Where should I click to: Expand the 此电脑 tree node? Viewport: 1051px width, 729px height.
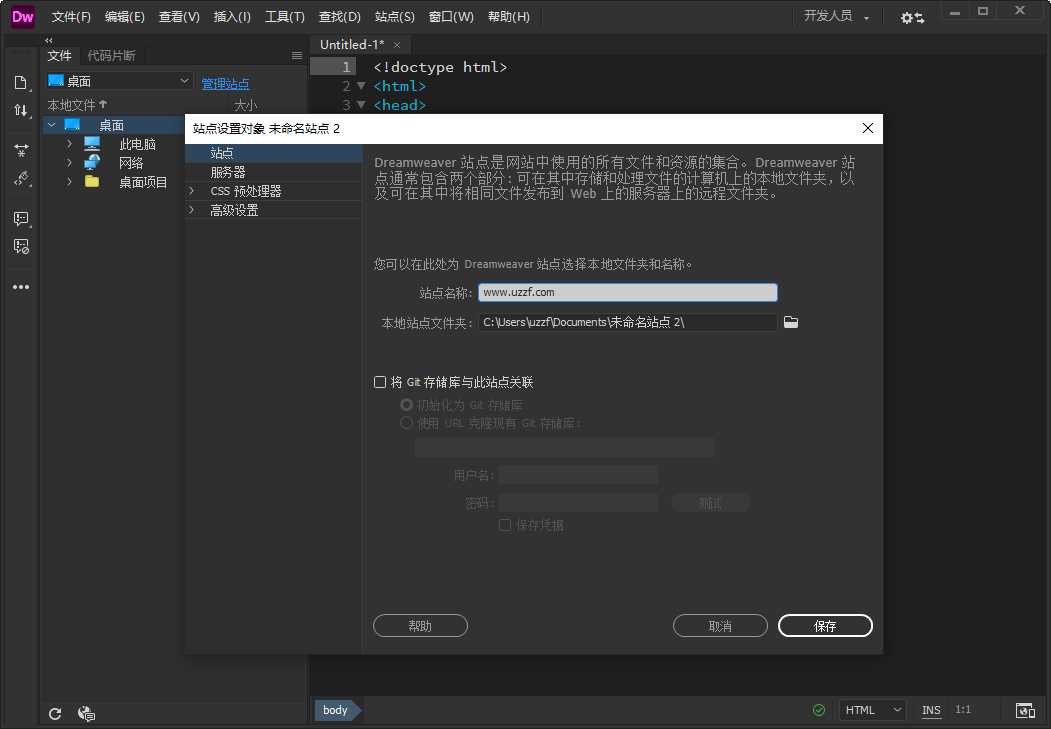[69, 143]
